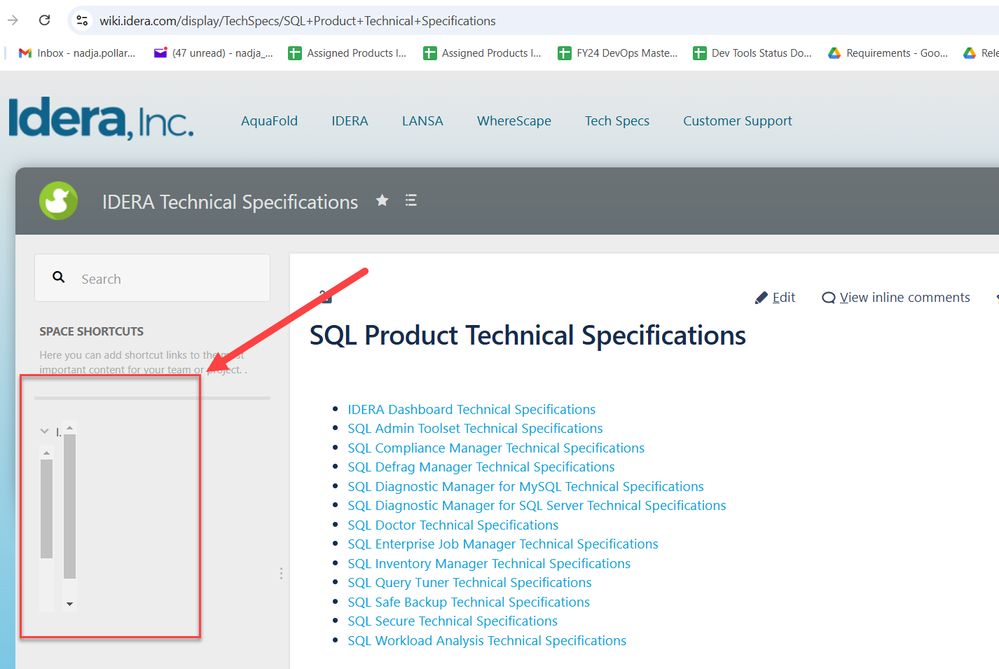Open first Assigned Products bookmark
The width and height of the screenshot is (999, 669).
pyautogui.click(x=347, y=54)
